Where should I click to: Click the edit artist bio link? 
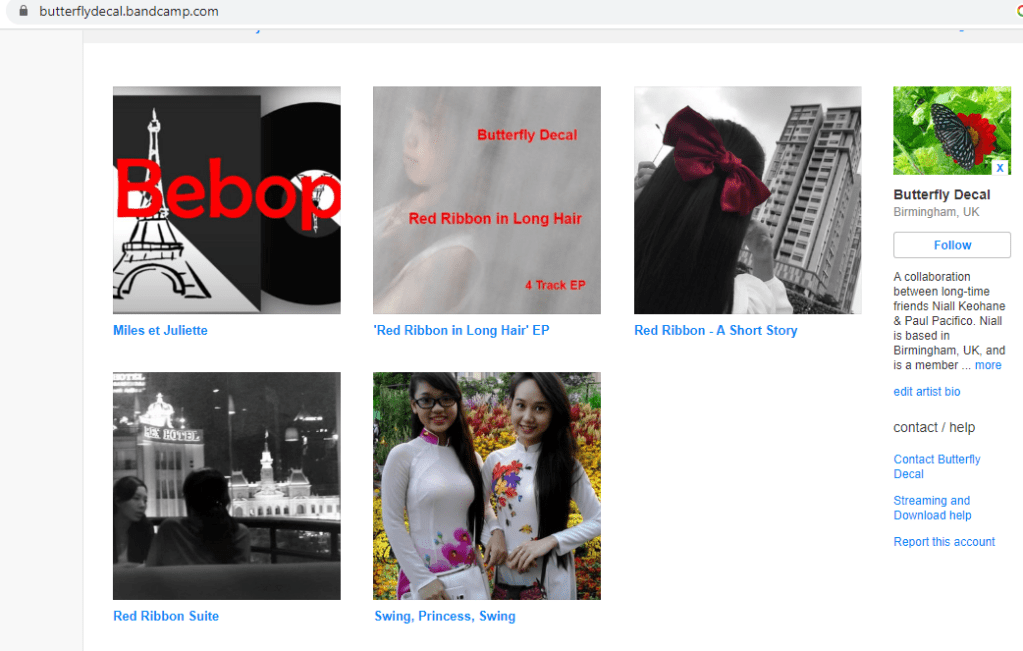pyautogui.click(x=927, y=392)
